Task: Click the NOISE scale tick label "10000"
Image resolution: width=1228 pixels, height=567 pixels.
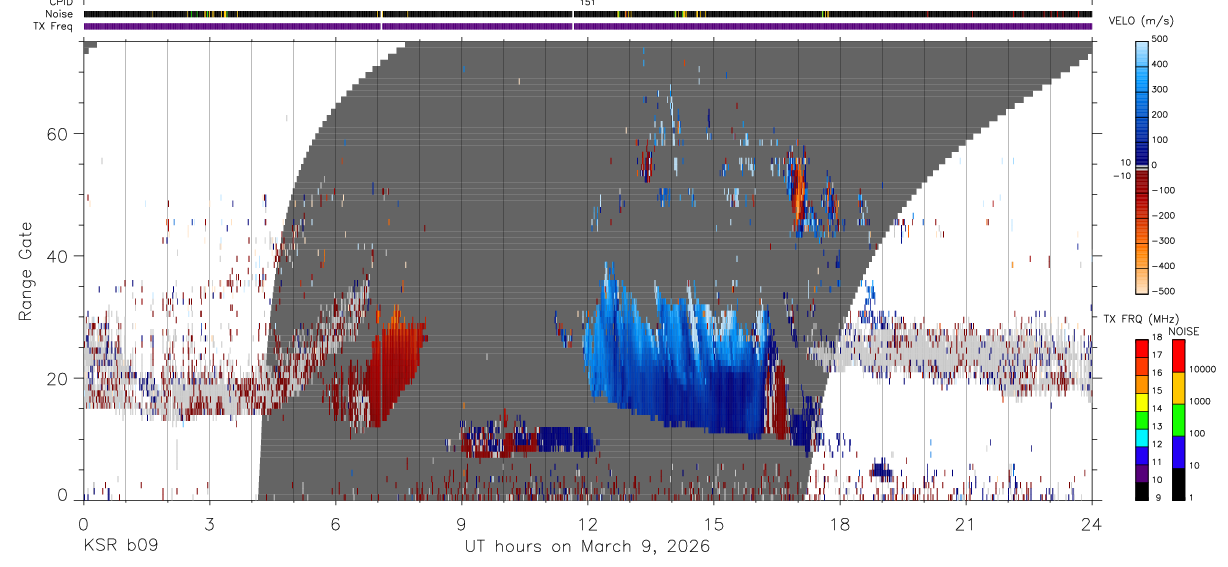Action: click(x=1203, y=370)
